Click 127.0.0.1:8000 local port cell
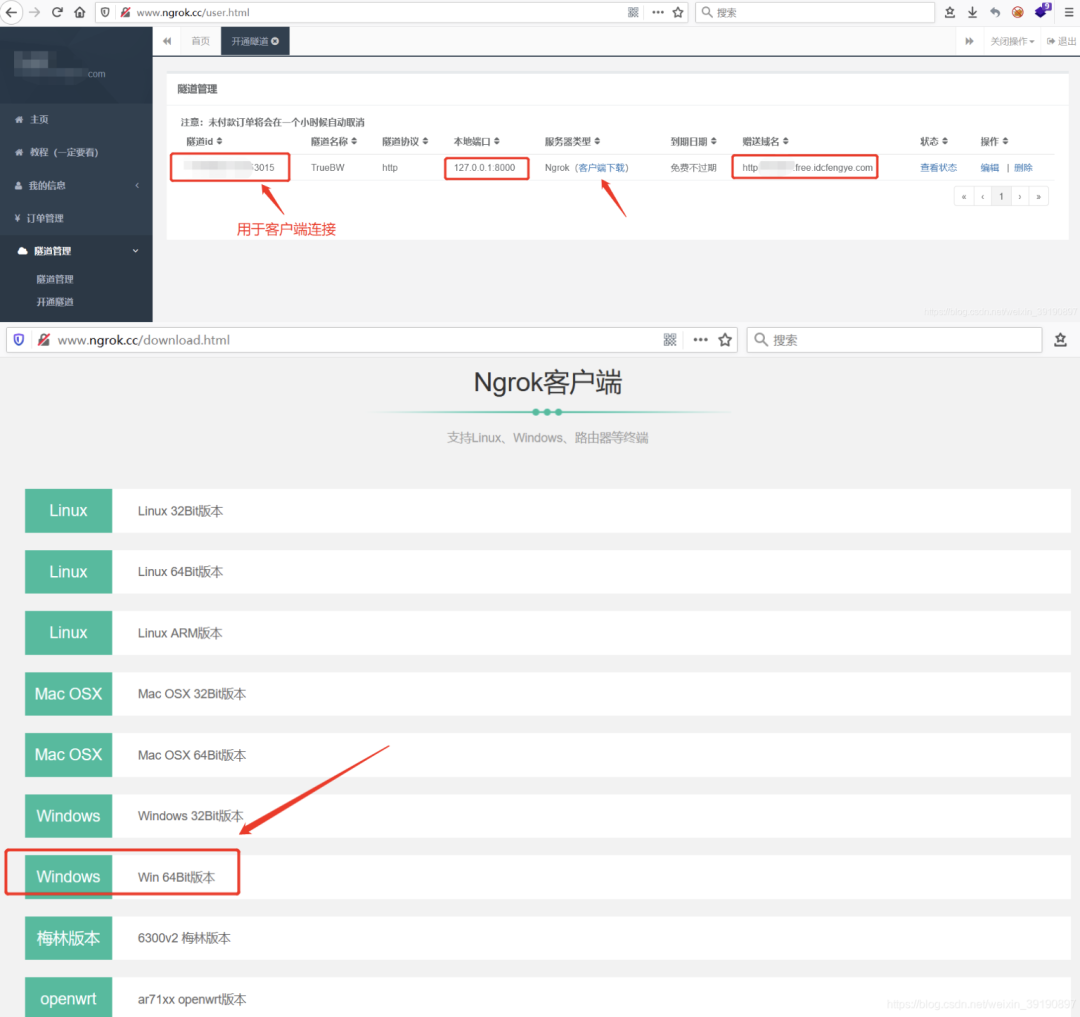Screen dimensions: 1080x1017 [484, 167]
